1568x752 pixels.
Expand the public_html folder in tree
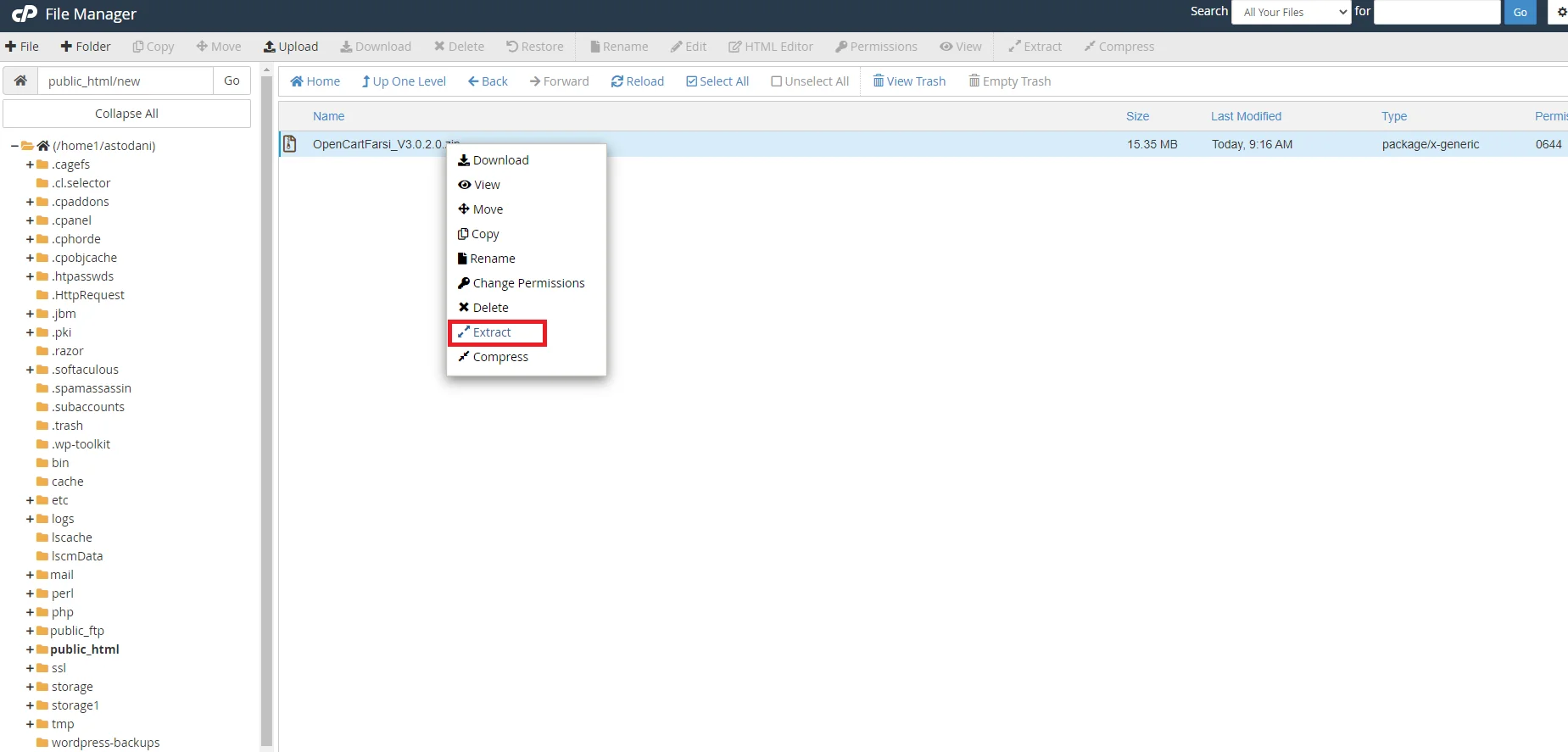coord(30,649)
